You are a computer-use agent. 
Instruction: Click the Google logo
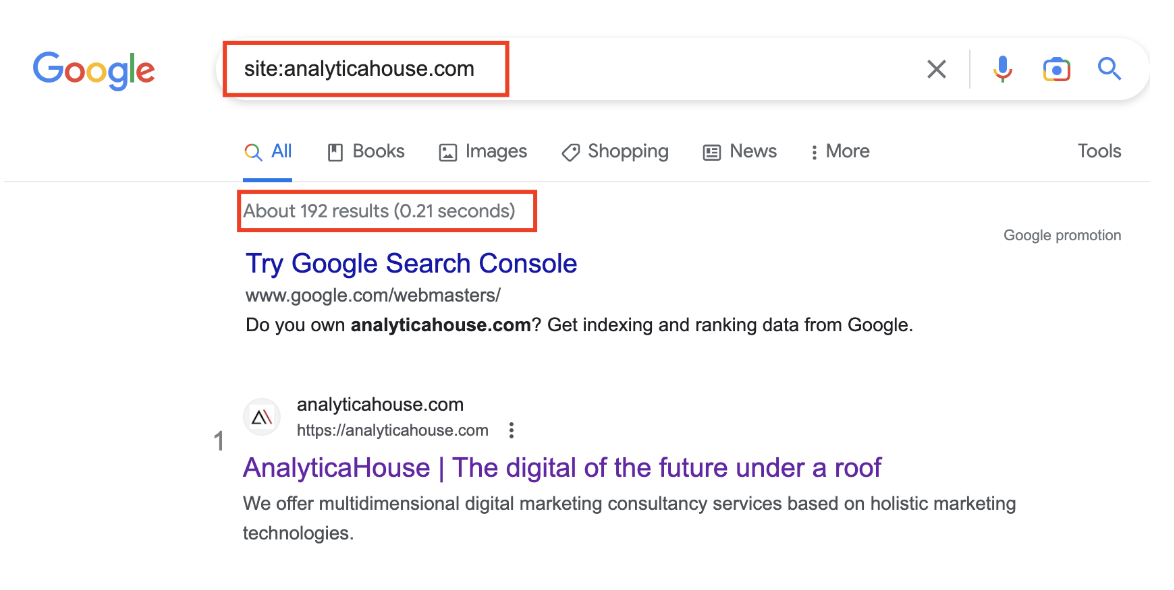tap(94, 70)
